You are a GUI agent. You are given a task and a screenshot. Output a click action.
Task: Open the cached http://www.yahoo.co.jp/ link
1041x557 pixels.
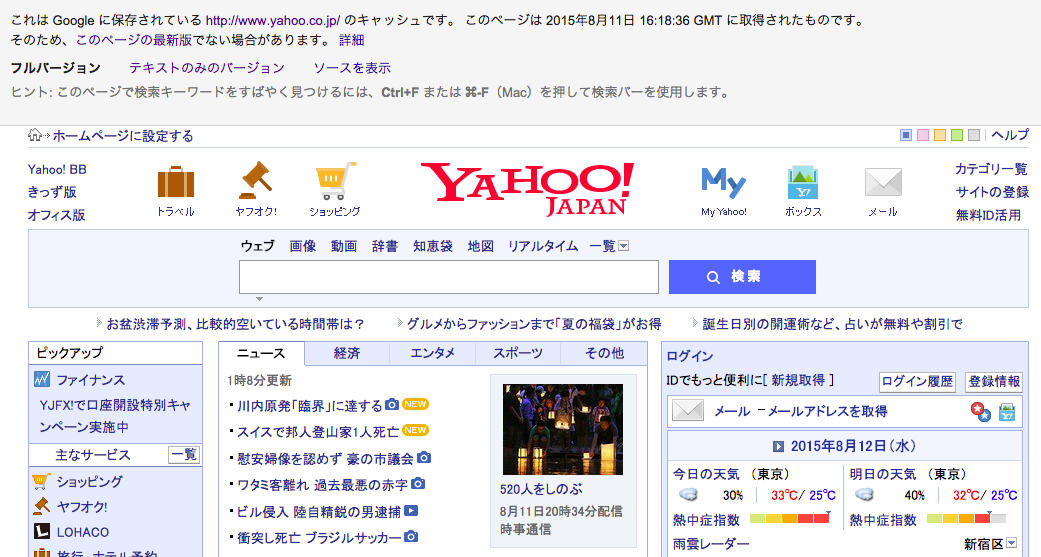pyautogui.click(x=273, y=21)
